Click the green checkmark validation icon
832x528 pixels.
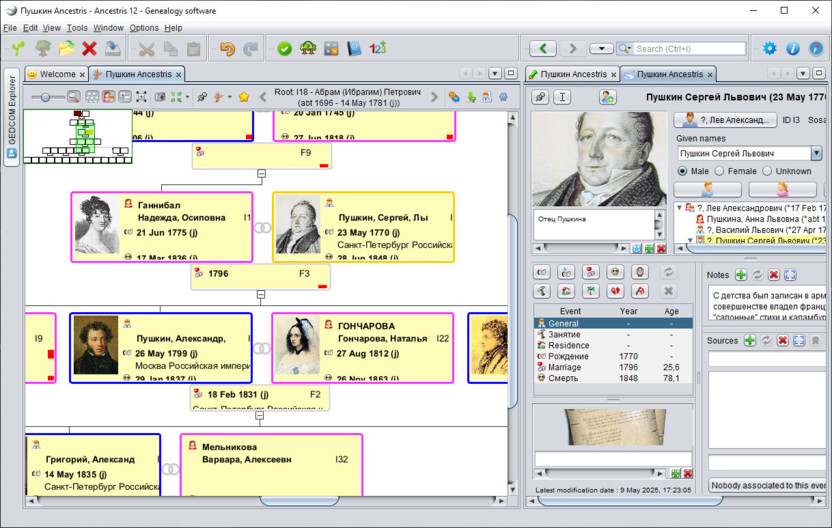[x=285, y=48]
